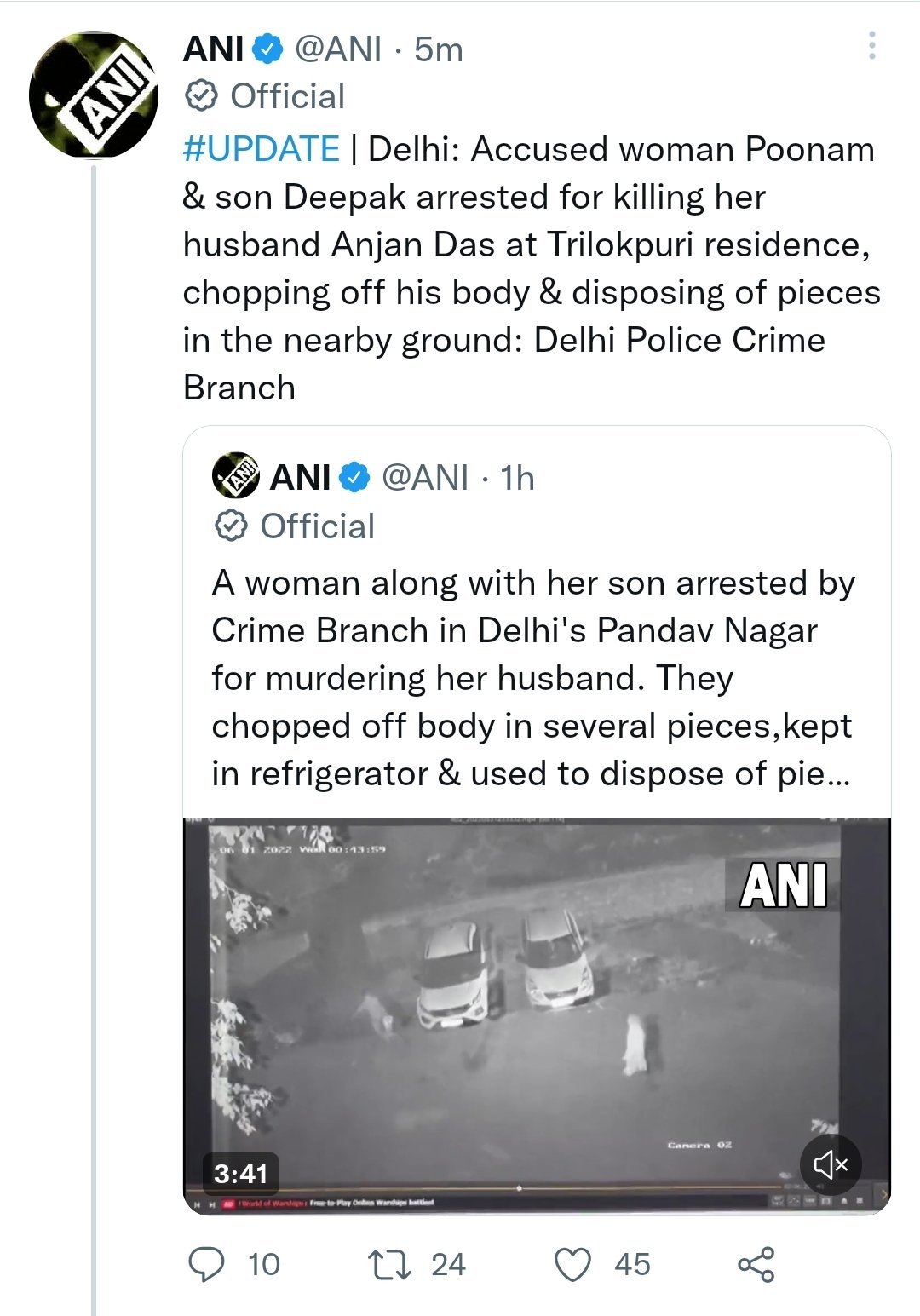Like the tweet with heart icon

[x=572, y=1264]
